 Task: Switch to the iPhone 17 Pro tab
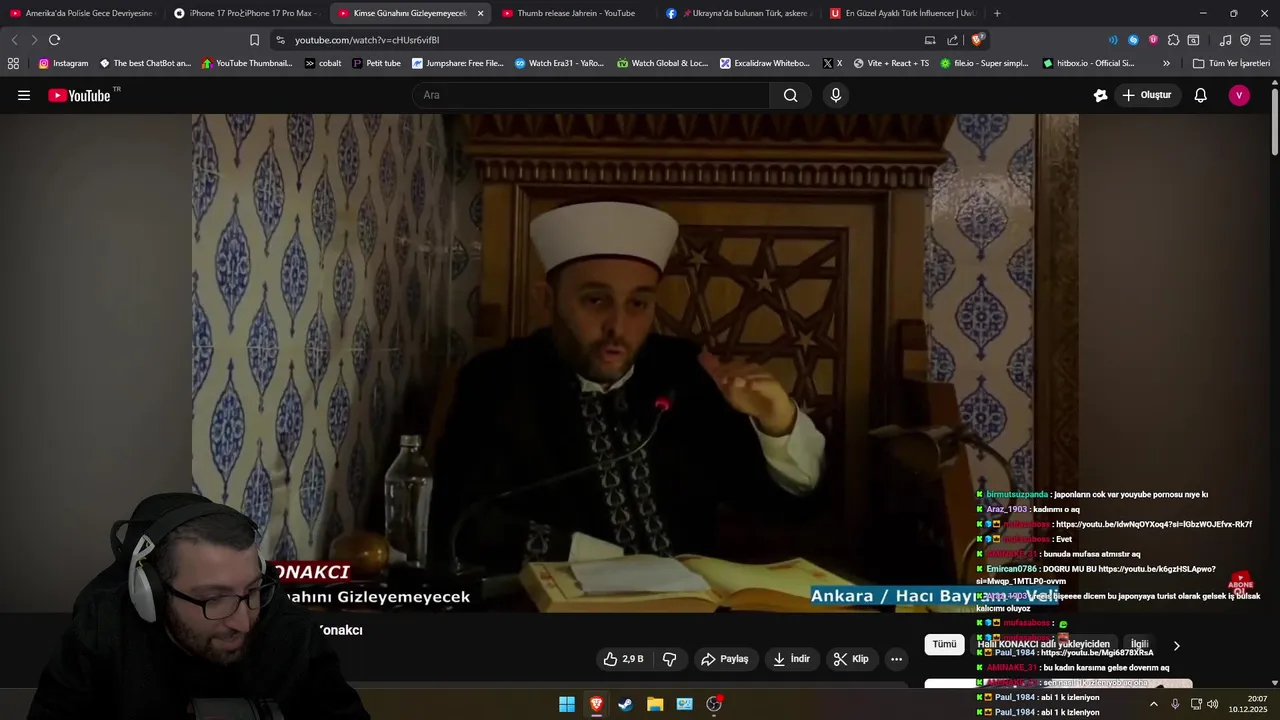(245, 13)
